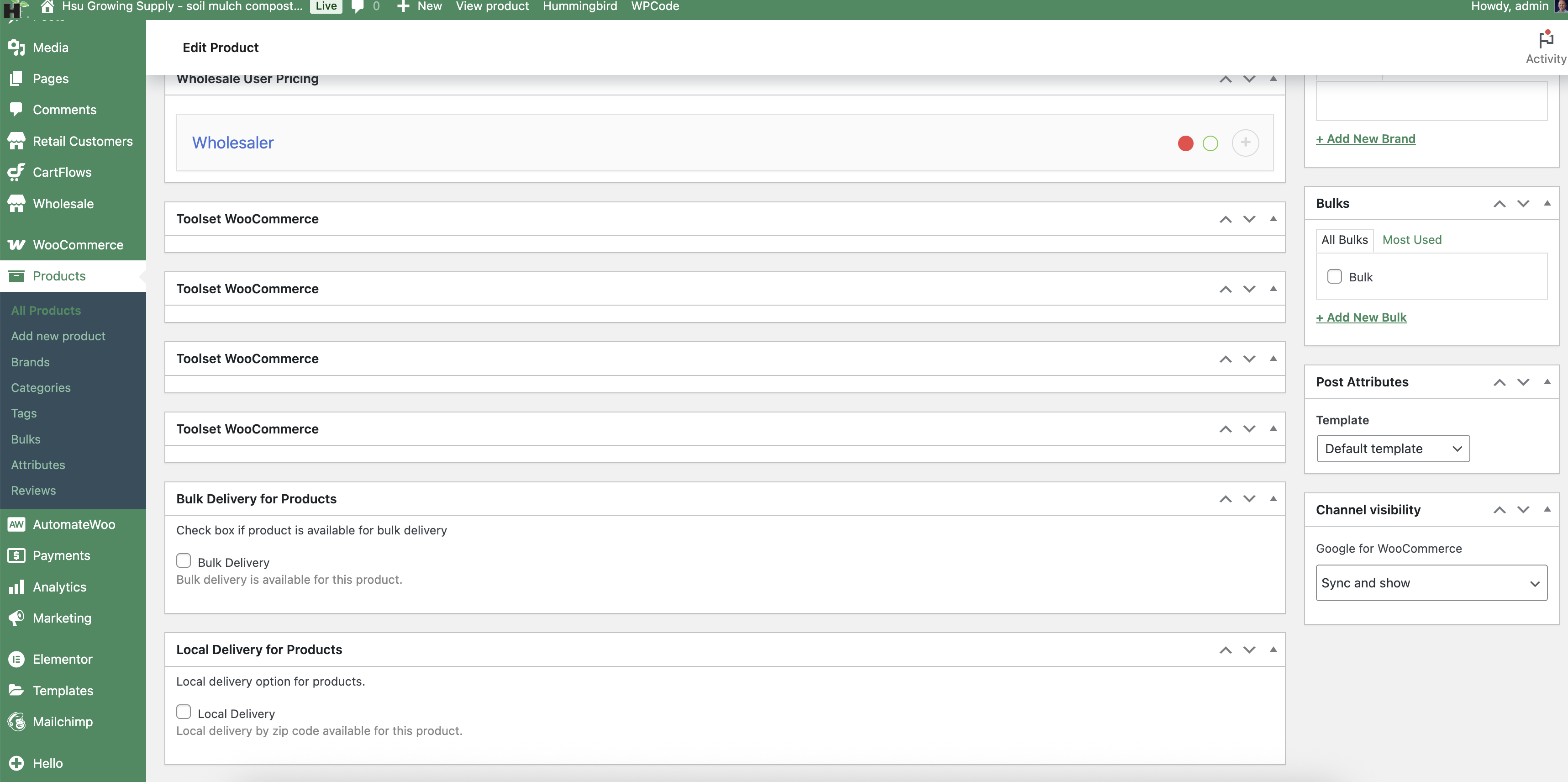The image size is (1568, 782).
Task: Click the AutomateWoo AW icon
Action: tap(16, 524)
